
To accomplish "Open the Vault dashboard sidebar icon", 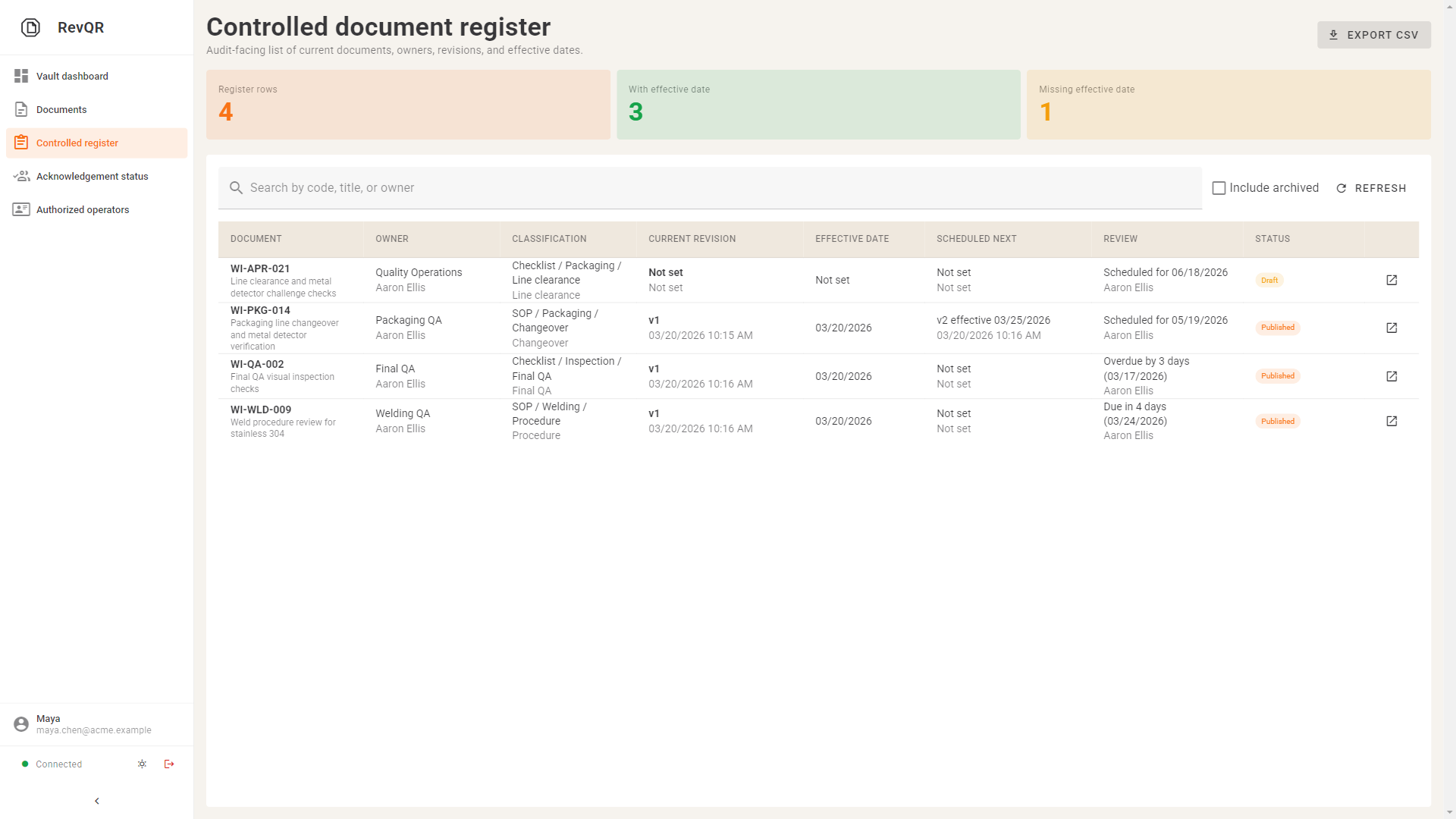I will click(21, 76).
